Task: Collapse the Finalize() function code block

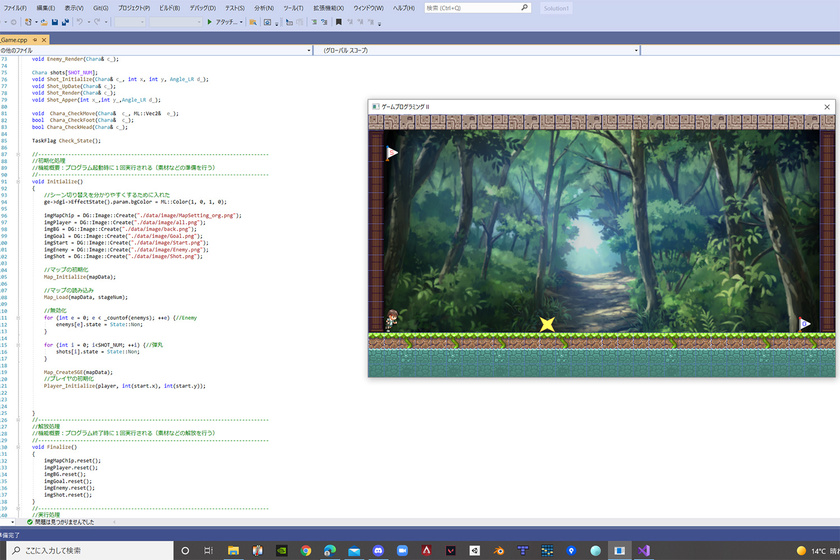Action: click(20, 446)
